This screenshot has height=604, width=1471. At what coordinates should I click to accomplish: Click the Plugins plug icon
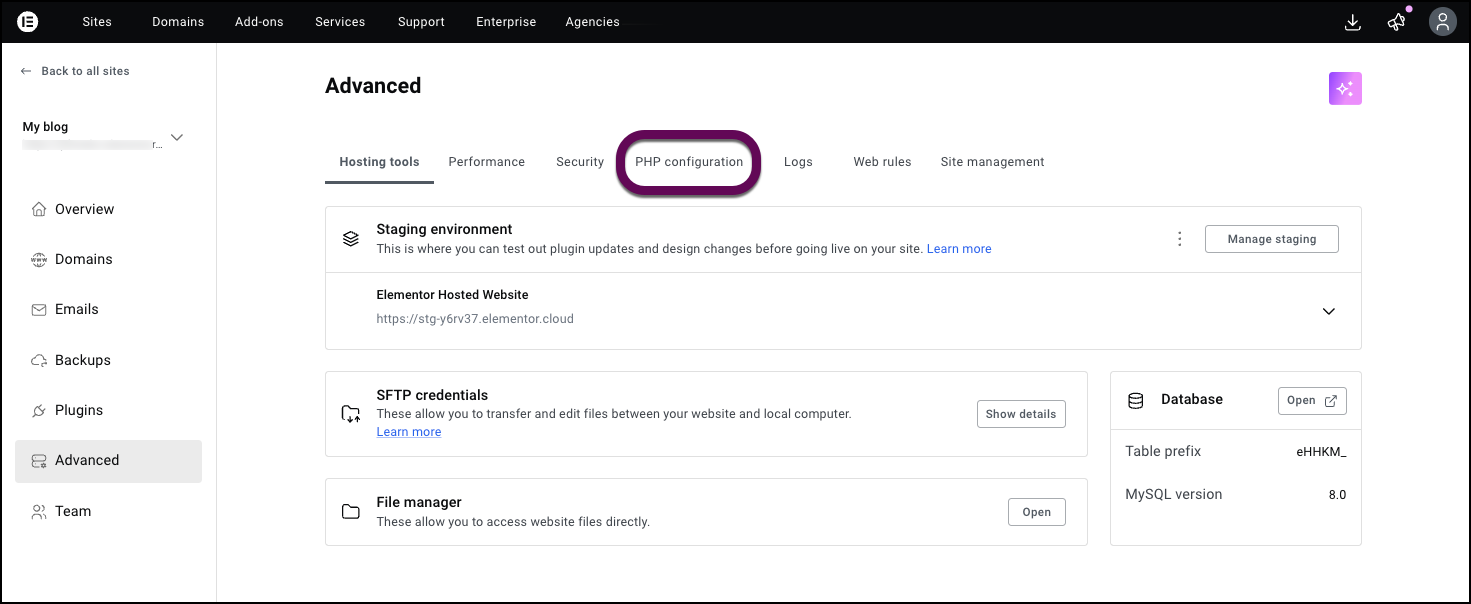coord(39,410)
